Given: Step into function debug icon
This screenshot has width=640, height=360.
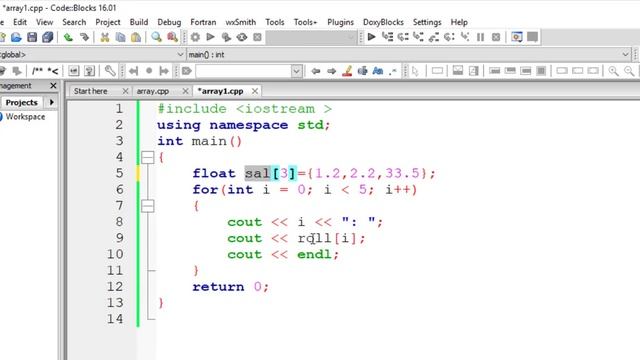Looking at the screenshot, I should 418,37.
